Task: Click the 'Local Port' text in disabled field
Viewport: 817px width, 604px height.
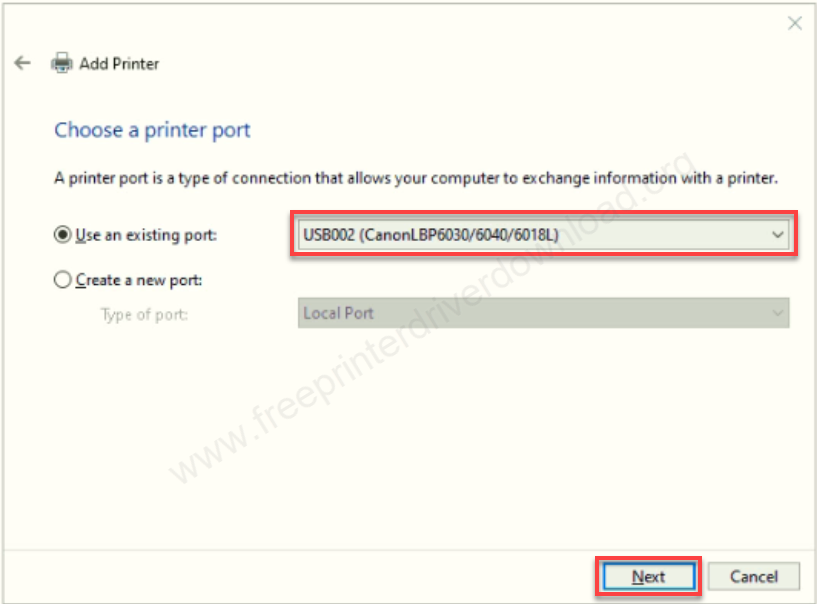Action: pyautogui.click(x=338, y=313)
